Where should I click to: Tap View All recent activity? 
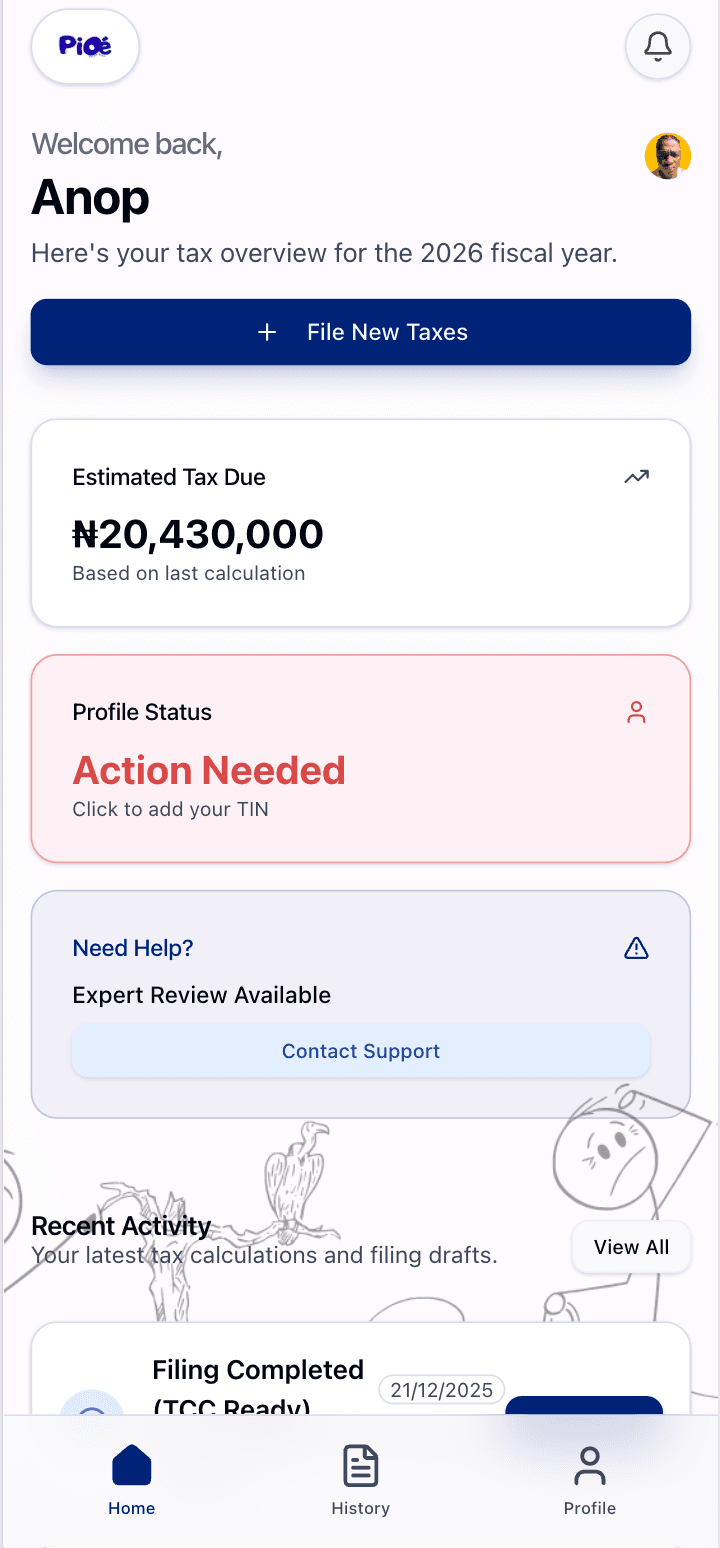631,1247
